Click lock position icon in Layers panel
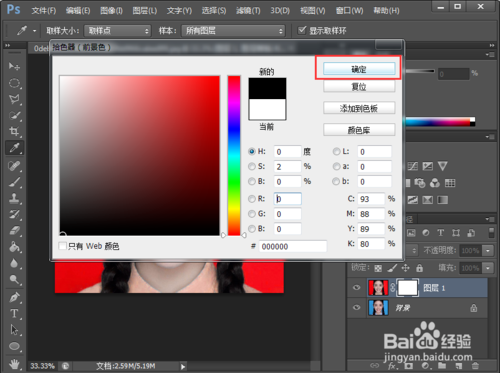The width and height of the screenshot is (500, 373). 405,268
